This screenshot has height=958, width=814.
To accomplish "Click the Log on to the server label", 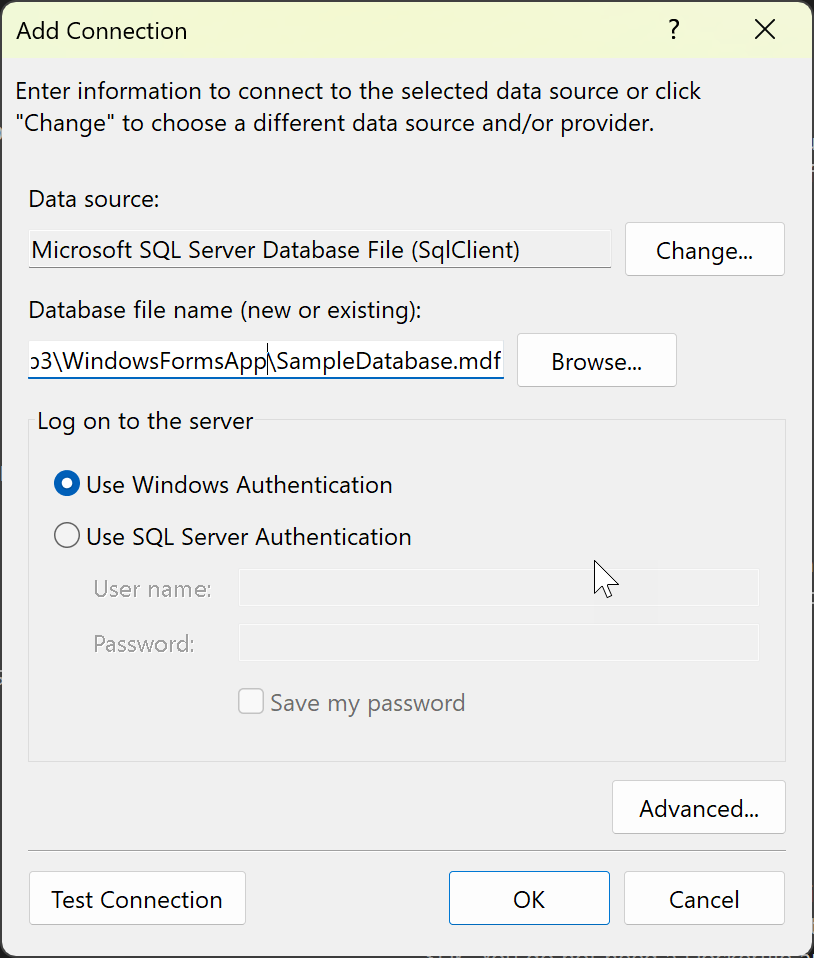I will tap(144, 421).
